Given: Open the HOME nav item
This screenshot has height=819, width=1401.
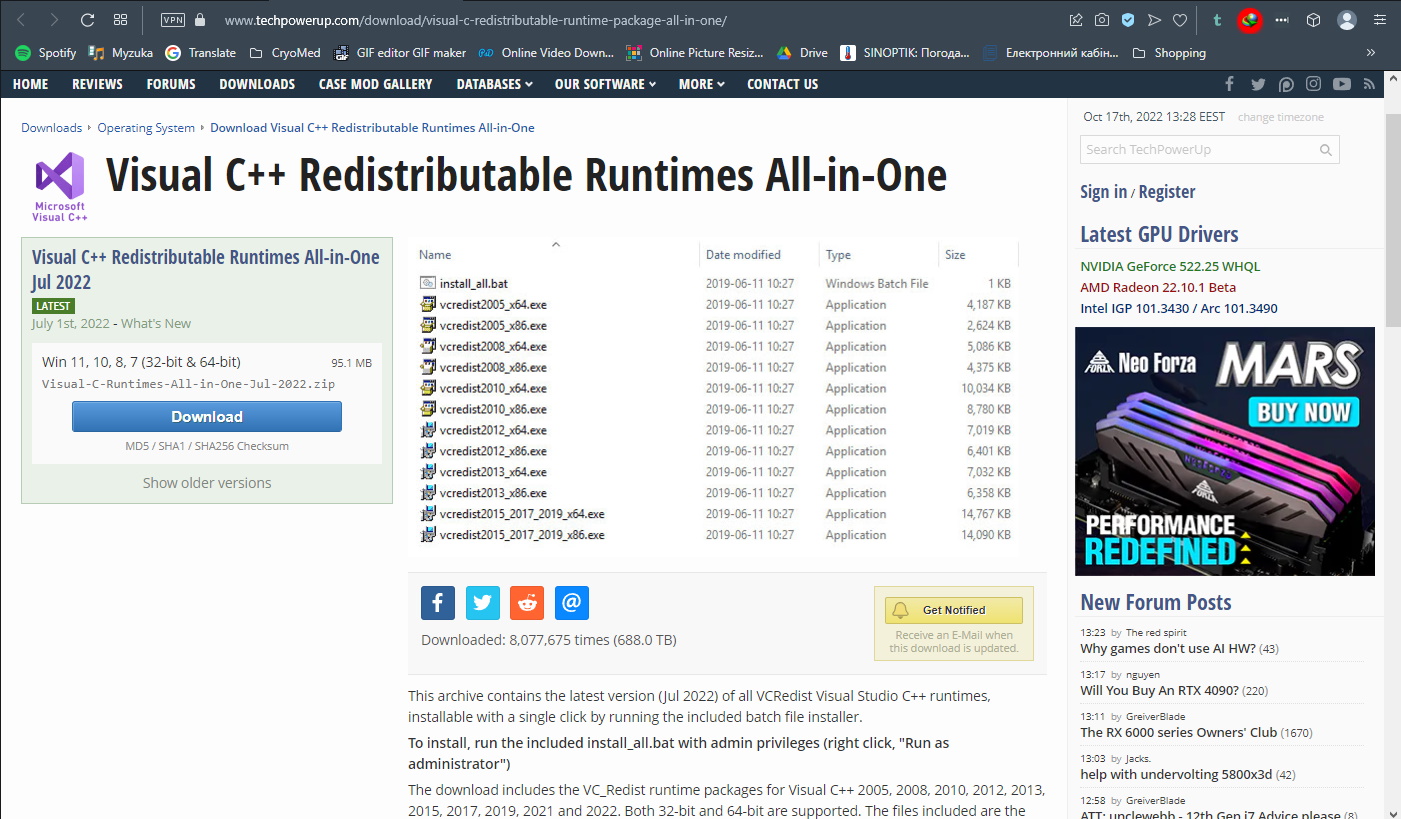Looking at the screenshot, I should click(x=30, y=84).
